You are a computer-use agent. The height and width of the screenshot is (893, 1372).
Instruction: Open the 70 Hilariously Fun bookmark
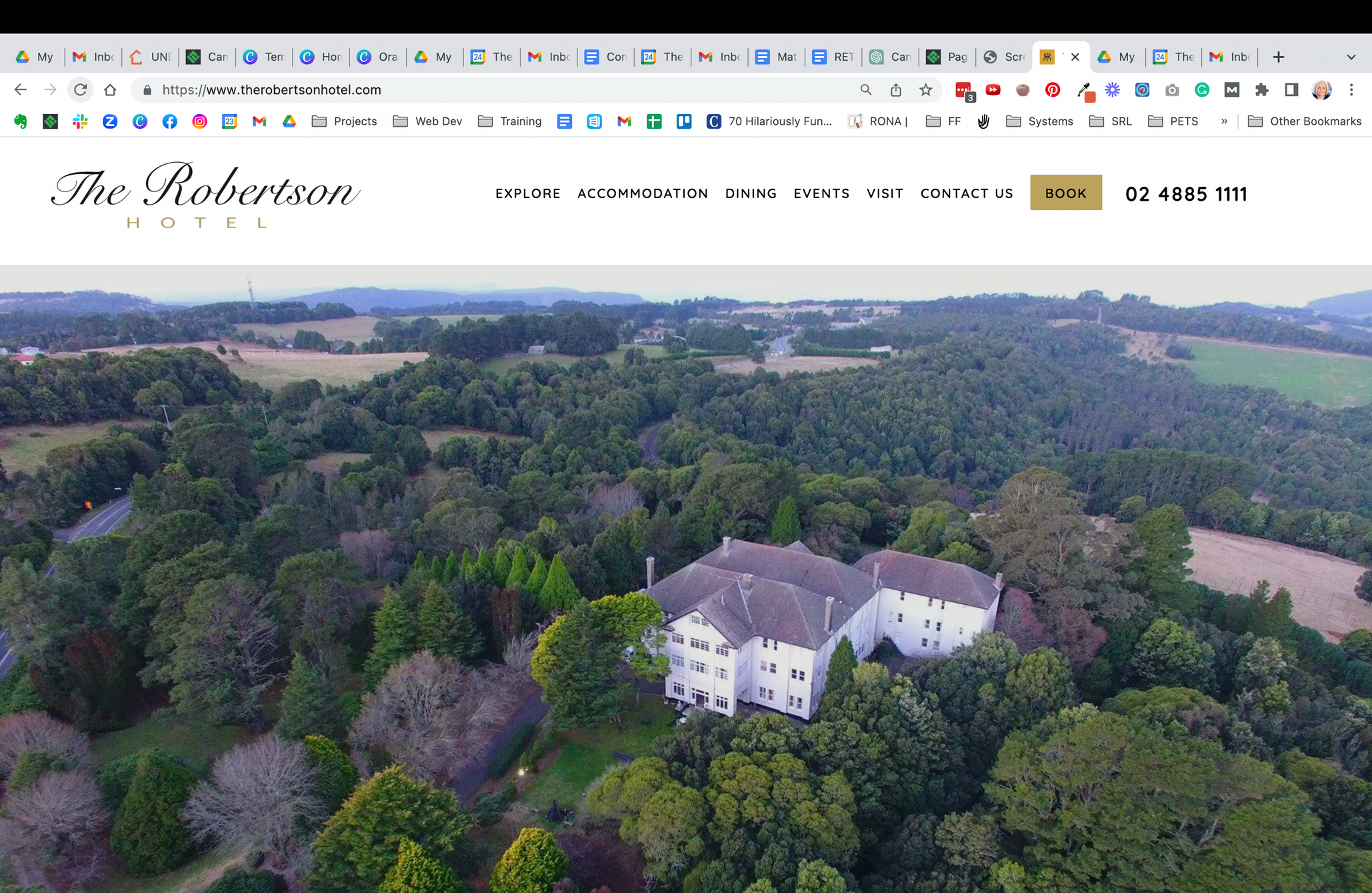(769, 121)
